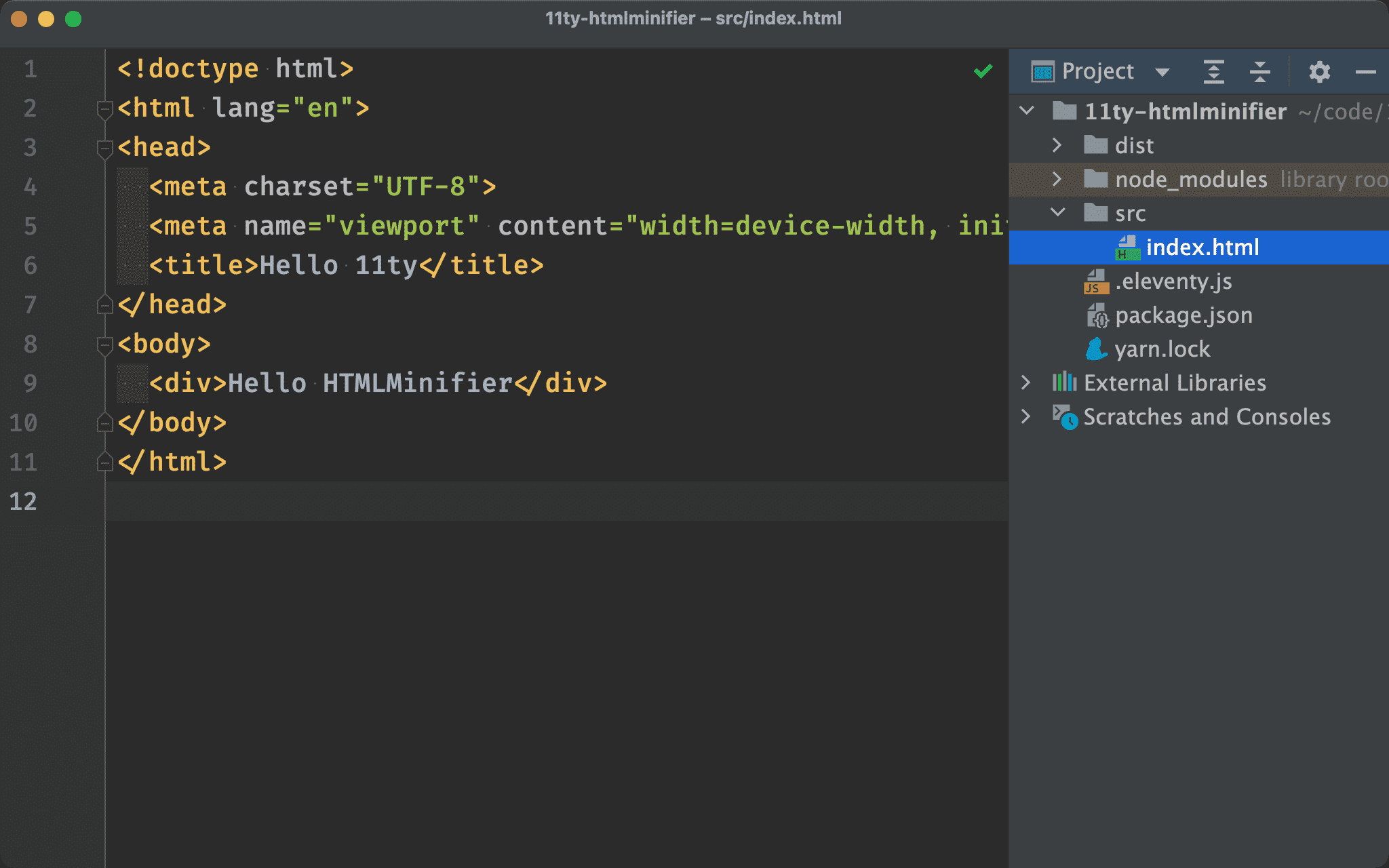The image size is (1389, 868).
Task: Expand the node_modules folder
Action: 1057,178
